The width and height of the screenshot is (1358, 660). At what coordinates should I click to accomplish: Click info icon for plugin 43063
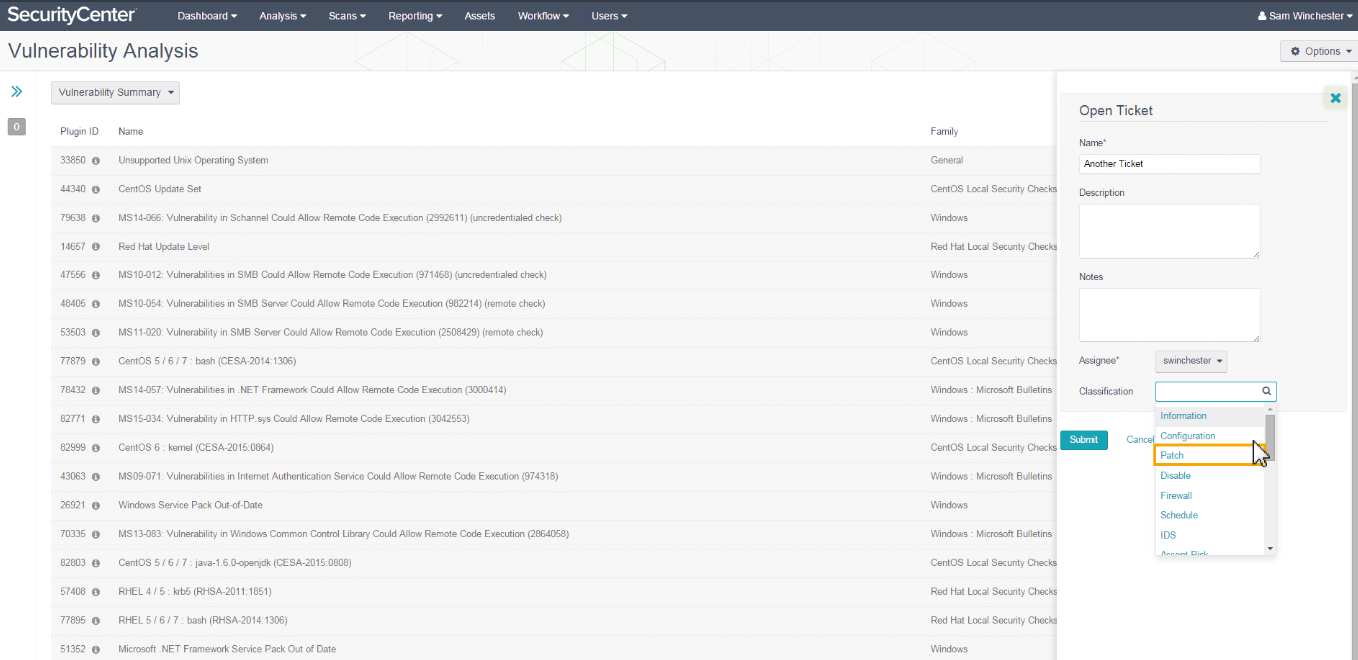96,477
